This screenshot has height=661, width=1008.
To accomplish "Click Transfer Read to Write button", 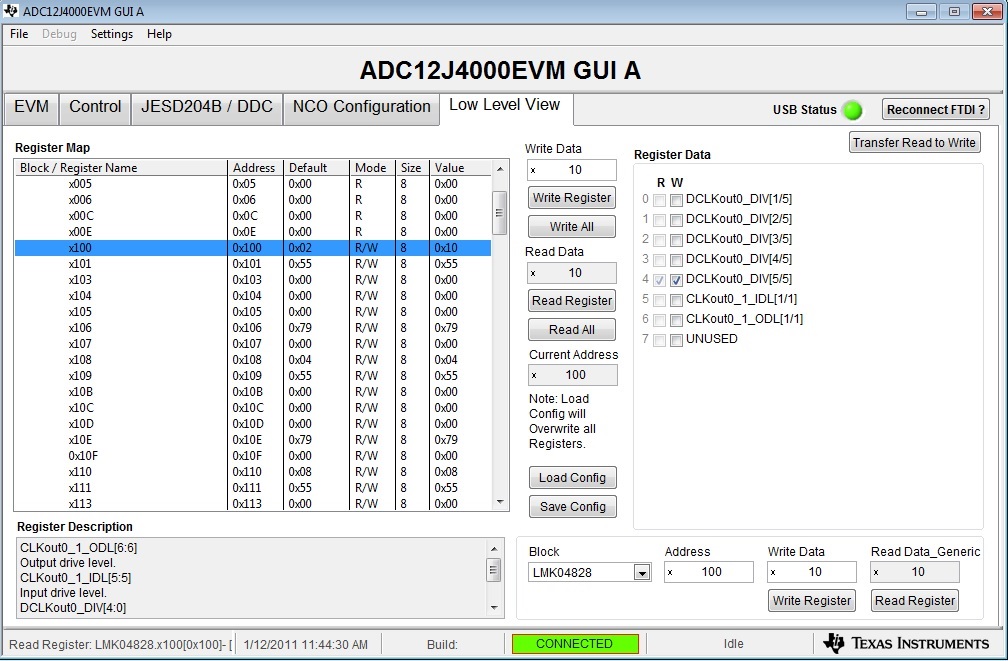I will pyautogui.click(x=914, y=142).
